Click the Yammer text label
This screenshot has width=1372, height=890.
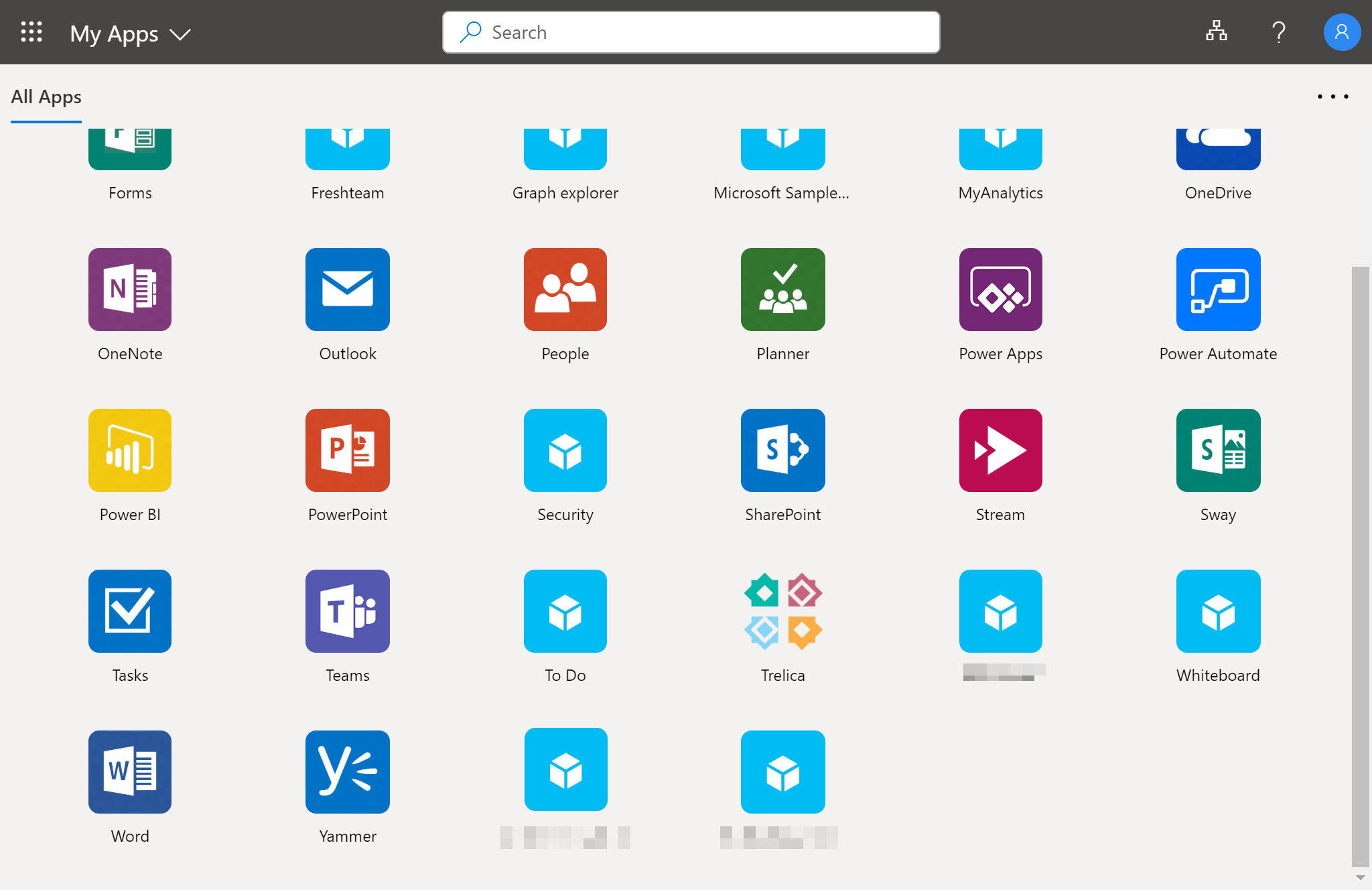(348, 836)
